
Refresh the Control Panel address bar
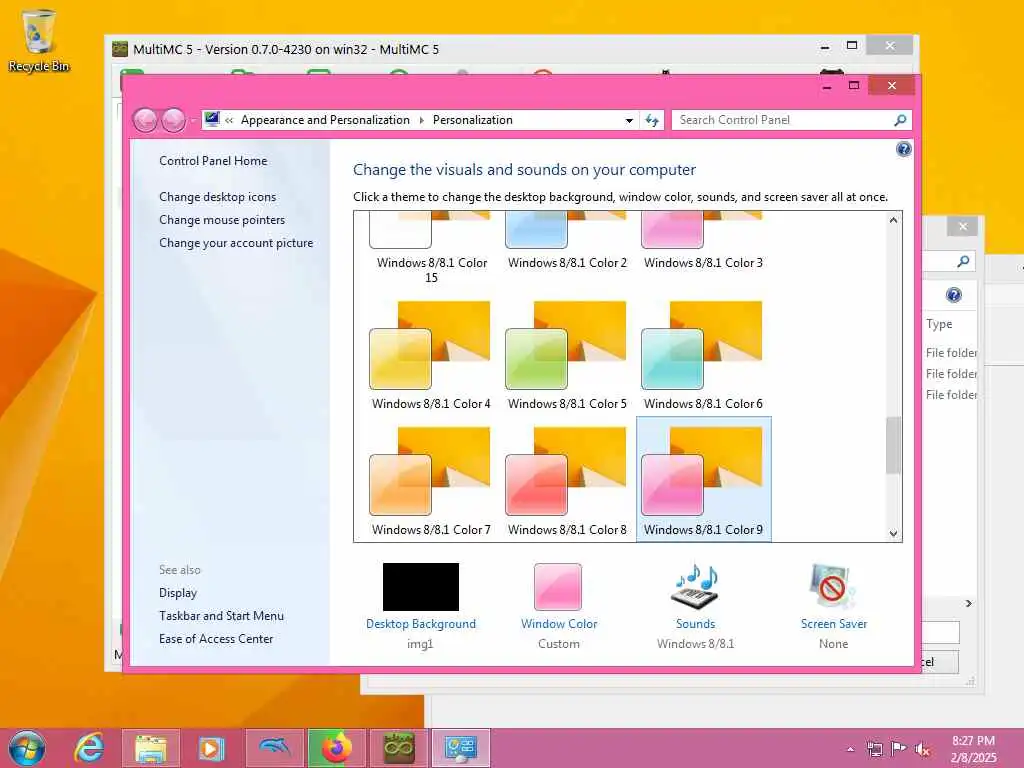(x=652, y=120)
